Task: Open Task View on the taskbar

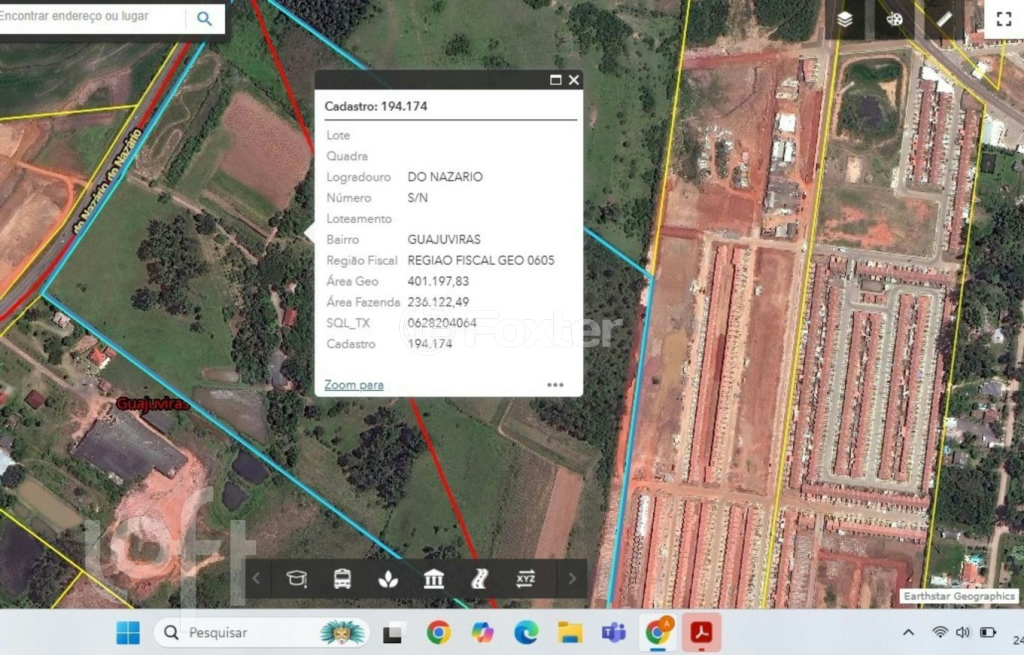Action: tap(393, 632)
